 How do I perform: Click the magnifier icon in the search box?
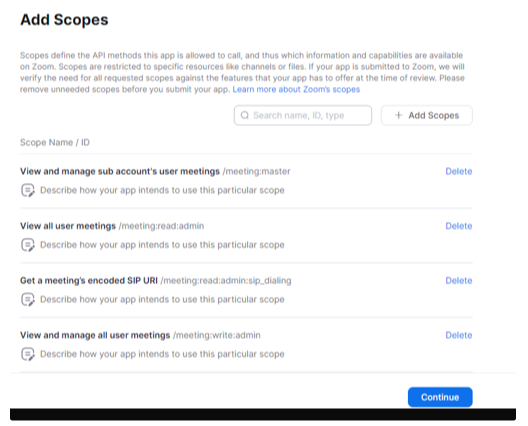[x=245, y=116]
